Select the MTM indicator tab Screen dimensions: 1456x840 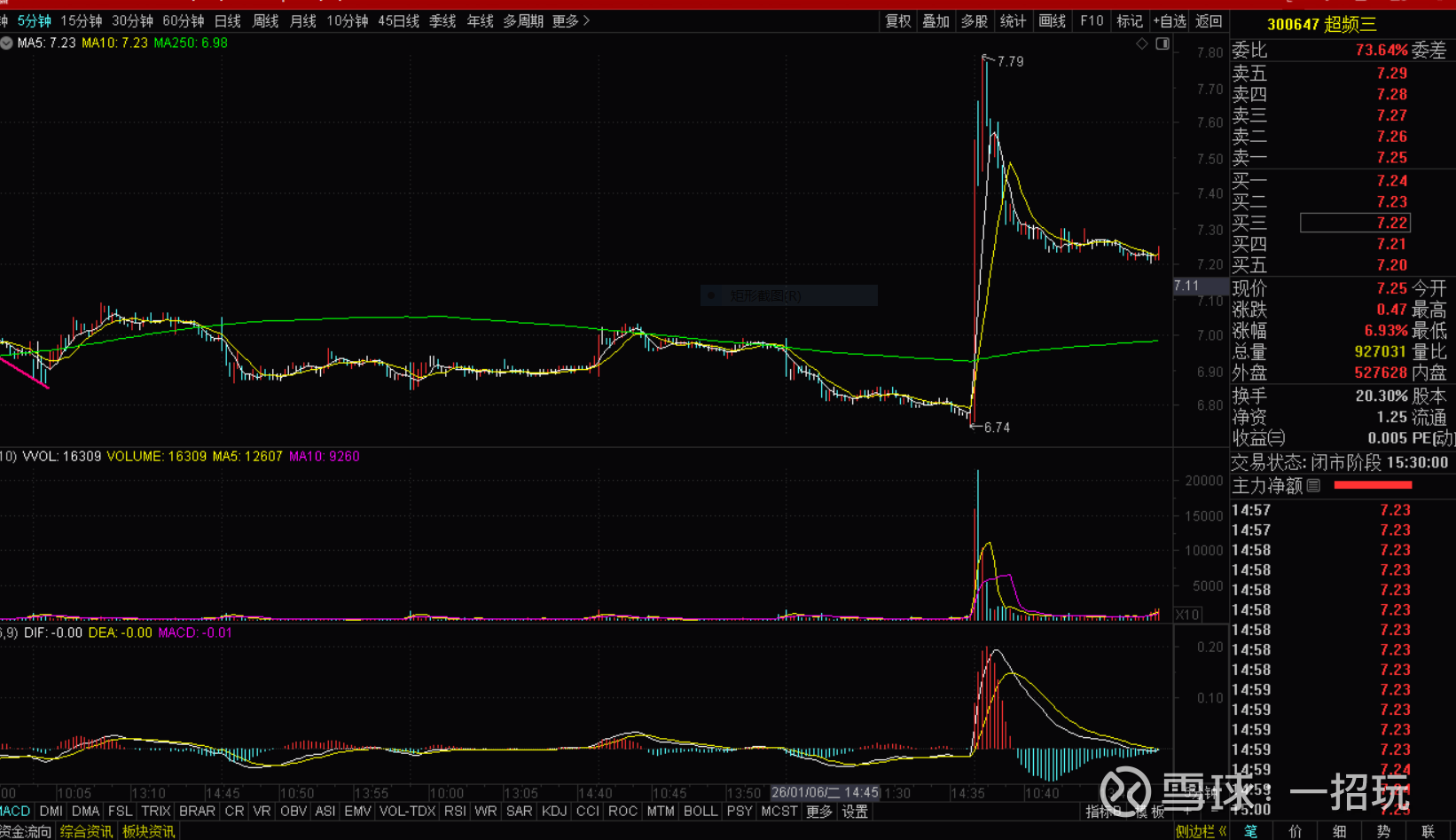(x=661, y=812)
